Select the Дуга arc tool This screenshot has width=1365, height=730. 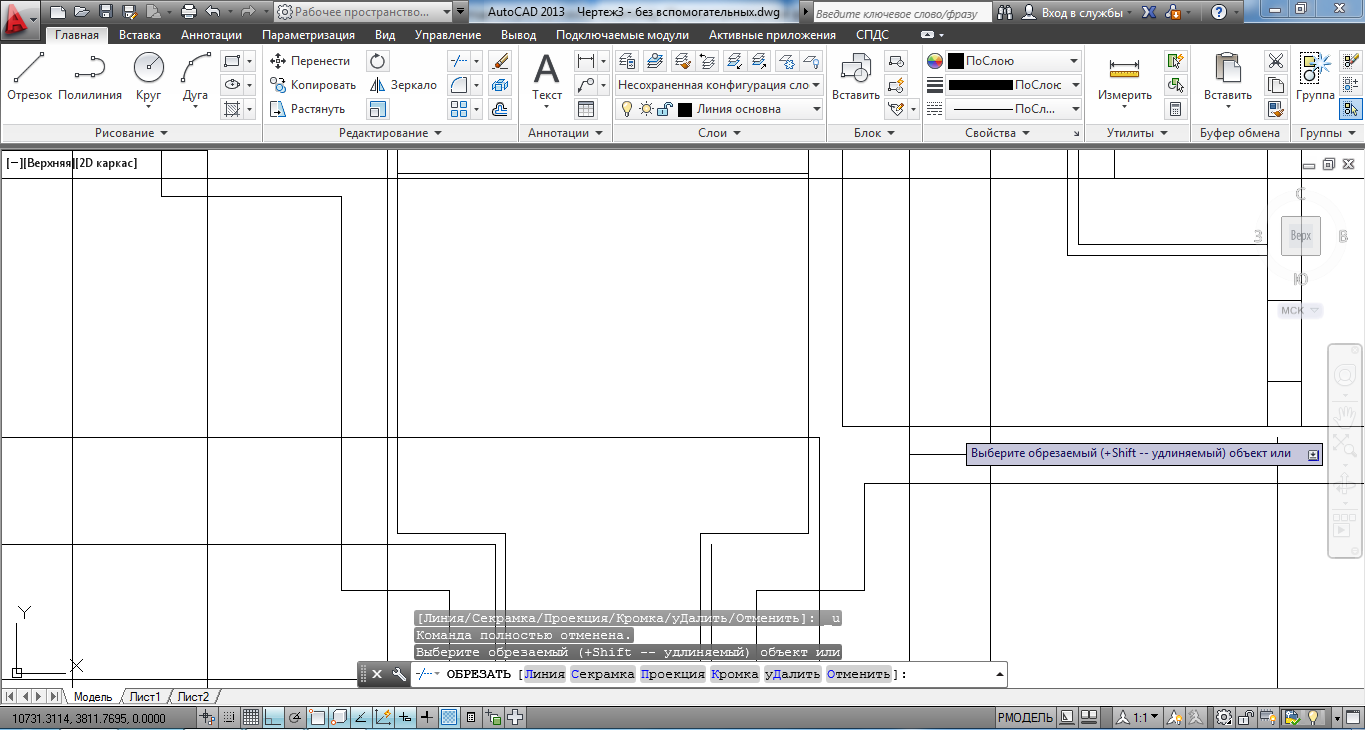(x=195, y=78)
